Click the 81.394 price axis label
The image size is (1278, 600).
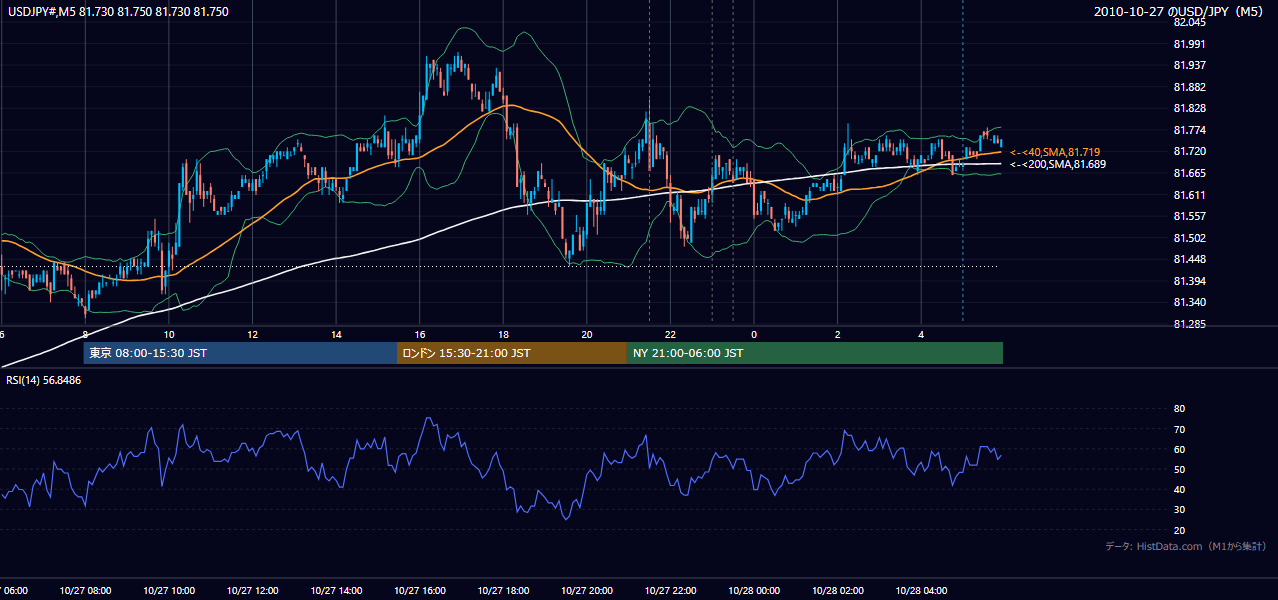click(1191, 281)
